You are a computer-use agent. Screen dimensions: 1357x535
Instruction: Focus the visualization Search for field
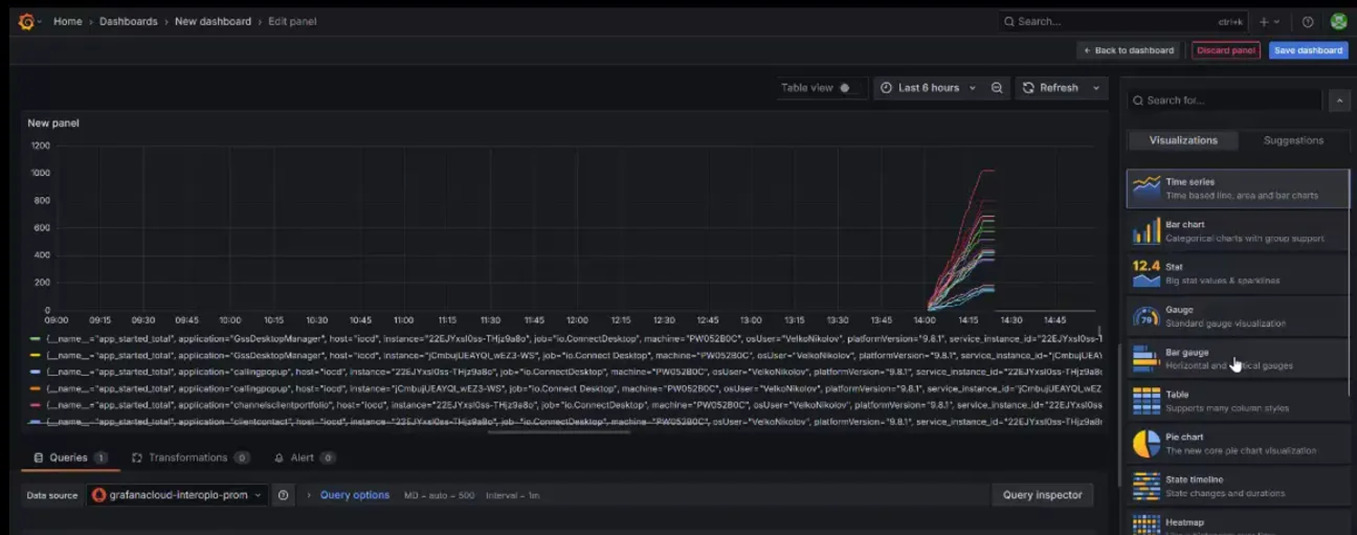(1225, 100)
